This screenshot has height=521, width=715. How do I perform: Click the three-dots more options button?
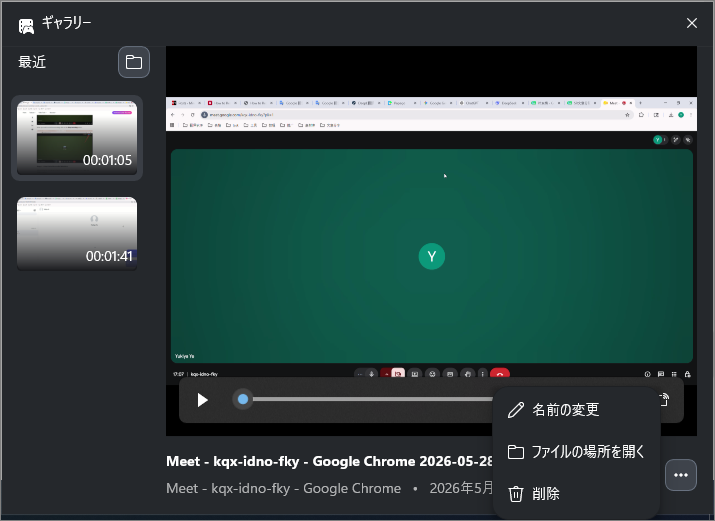pos(681,475)
